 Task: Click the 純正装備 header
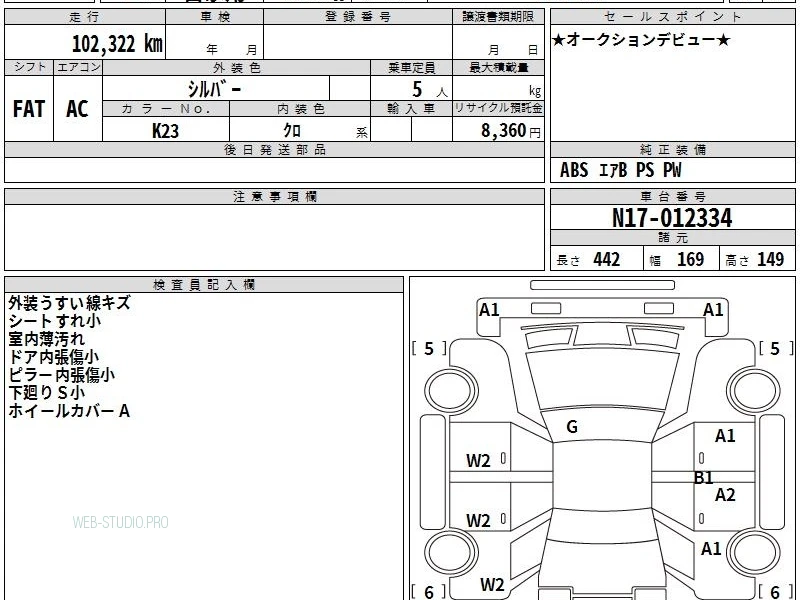coord(672,149)
